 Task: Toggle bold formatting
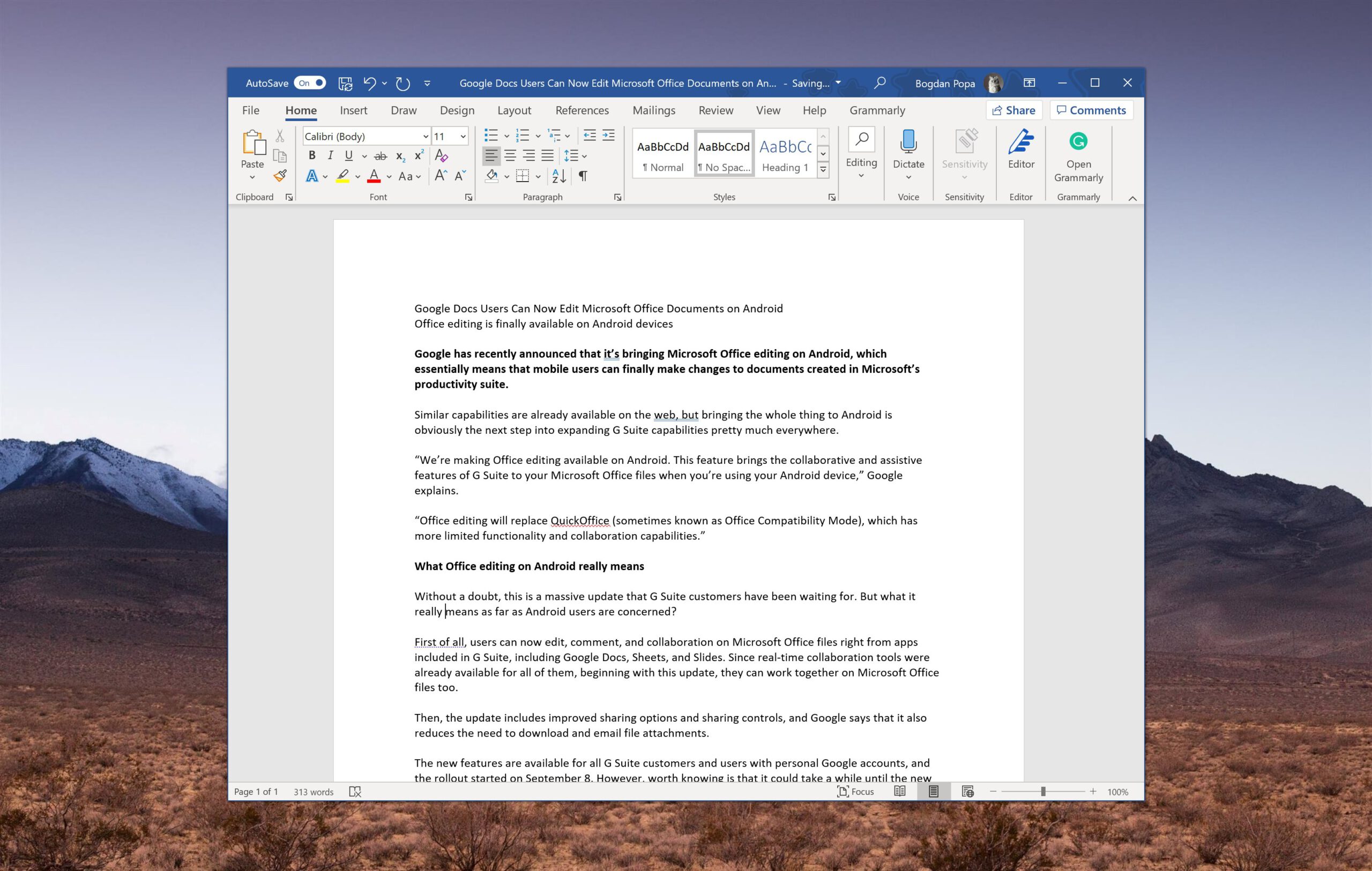(x=312, y=154)
